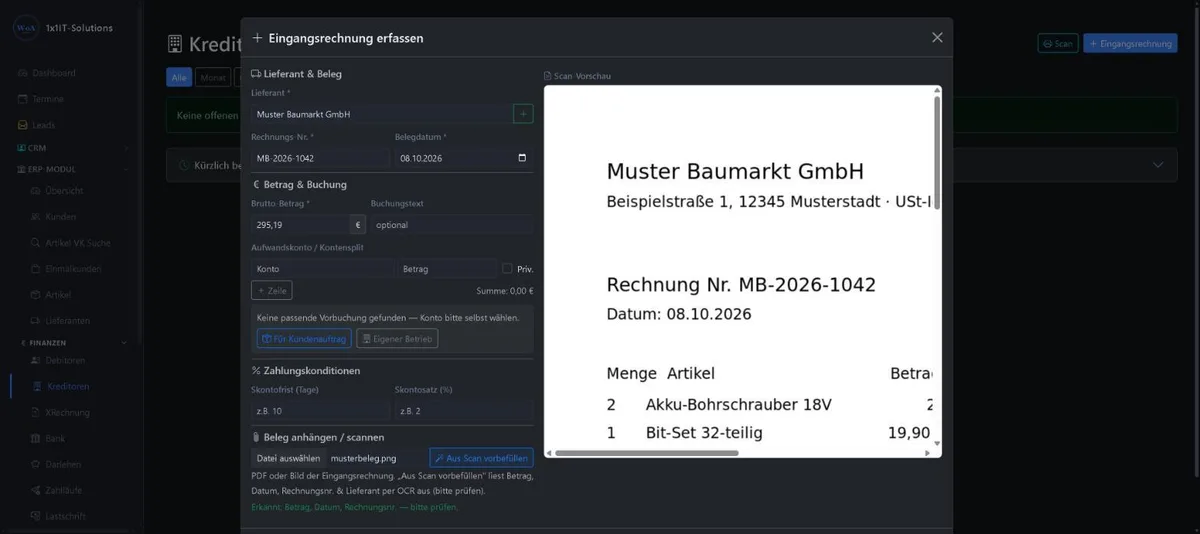Image resolution: width=1200 pixels, height=534 pixels.
Task: Click the scanned invoice preview image
Action: 738,266
